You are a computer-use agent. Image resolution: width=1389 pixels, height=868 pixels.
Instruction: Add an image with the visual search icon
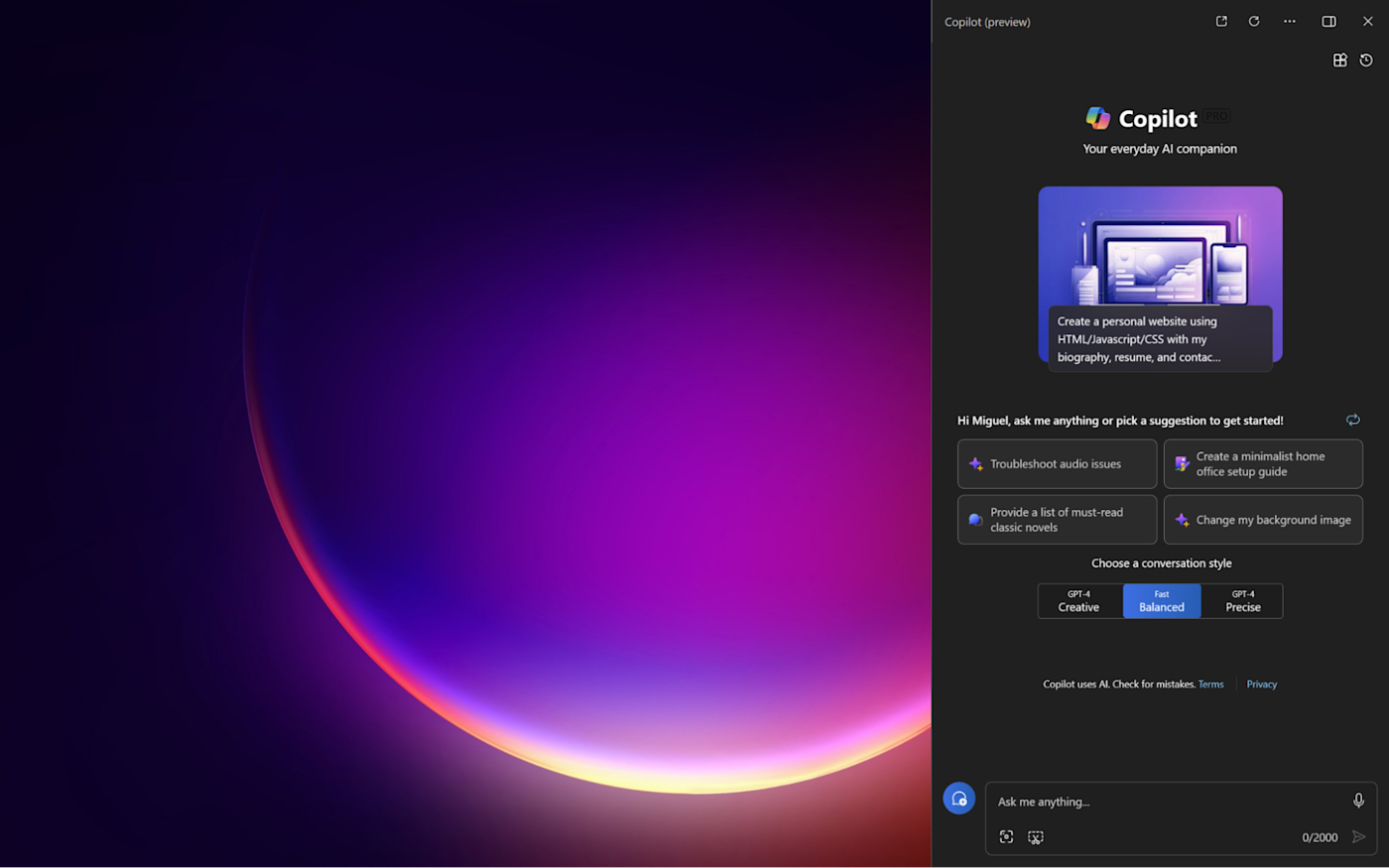coord(1006,837)
